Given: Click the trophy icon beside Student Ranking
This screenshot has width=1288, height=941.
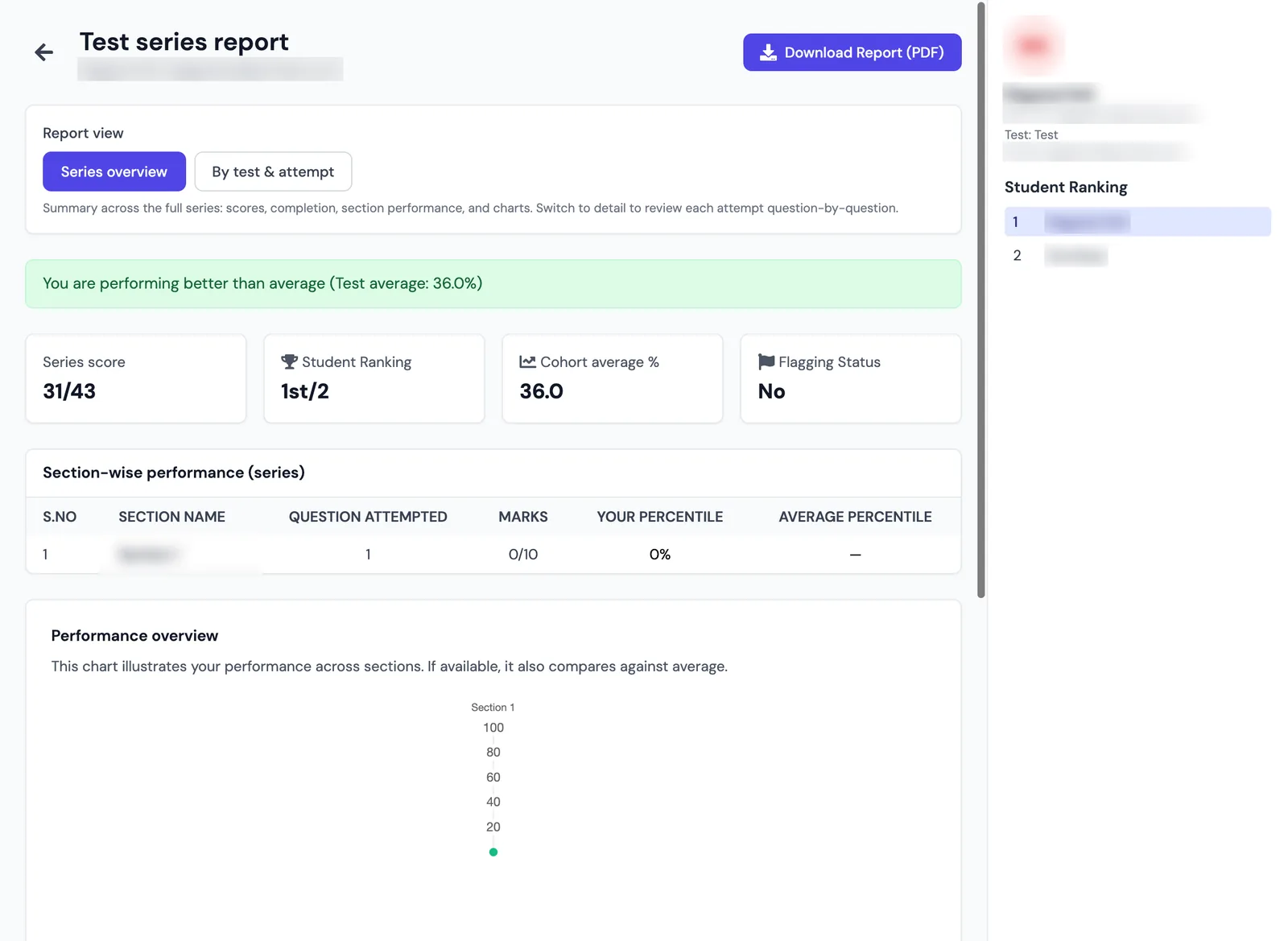Looking at the screenshot, I should click(290, 362).
